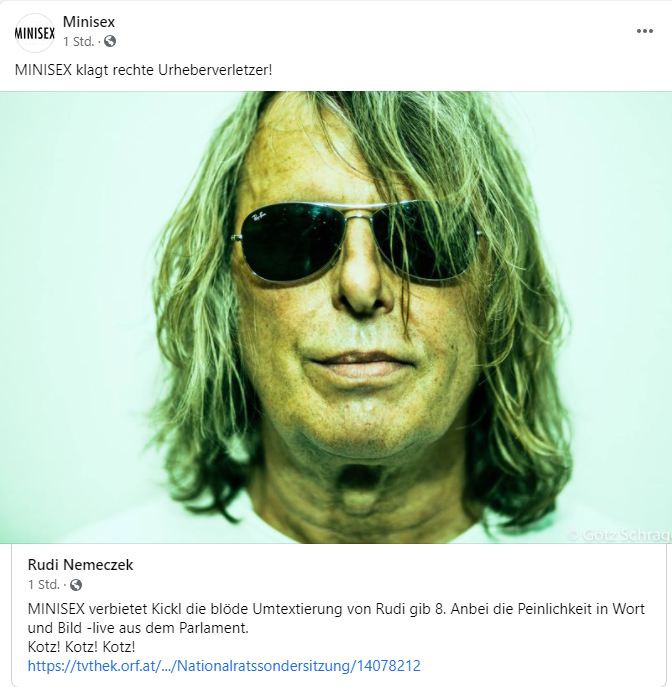This screenshot has width=672, height=687.
Task: Click the Götz Schrage watermark on photo
Action: pyautogui.click(x=619, y=535)
